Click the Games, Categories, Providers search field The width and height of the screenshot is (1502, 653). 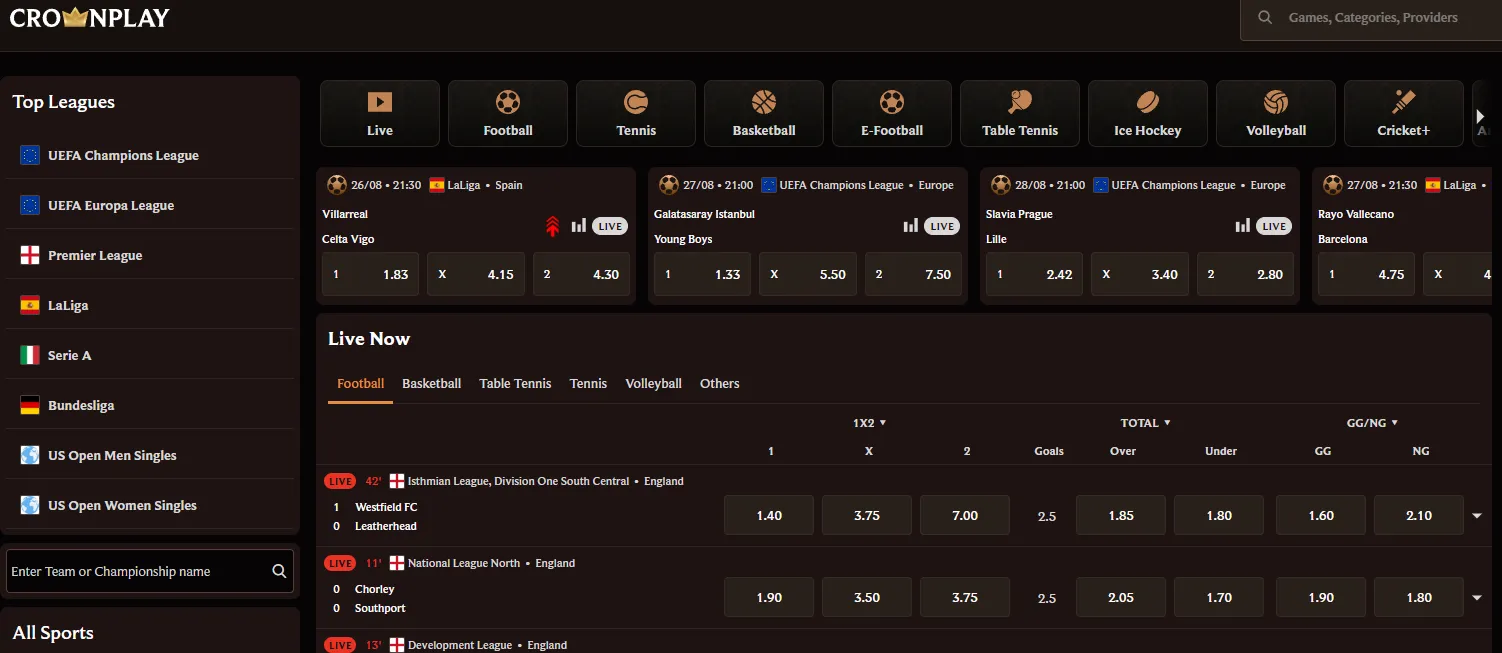[1371, 18]
